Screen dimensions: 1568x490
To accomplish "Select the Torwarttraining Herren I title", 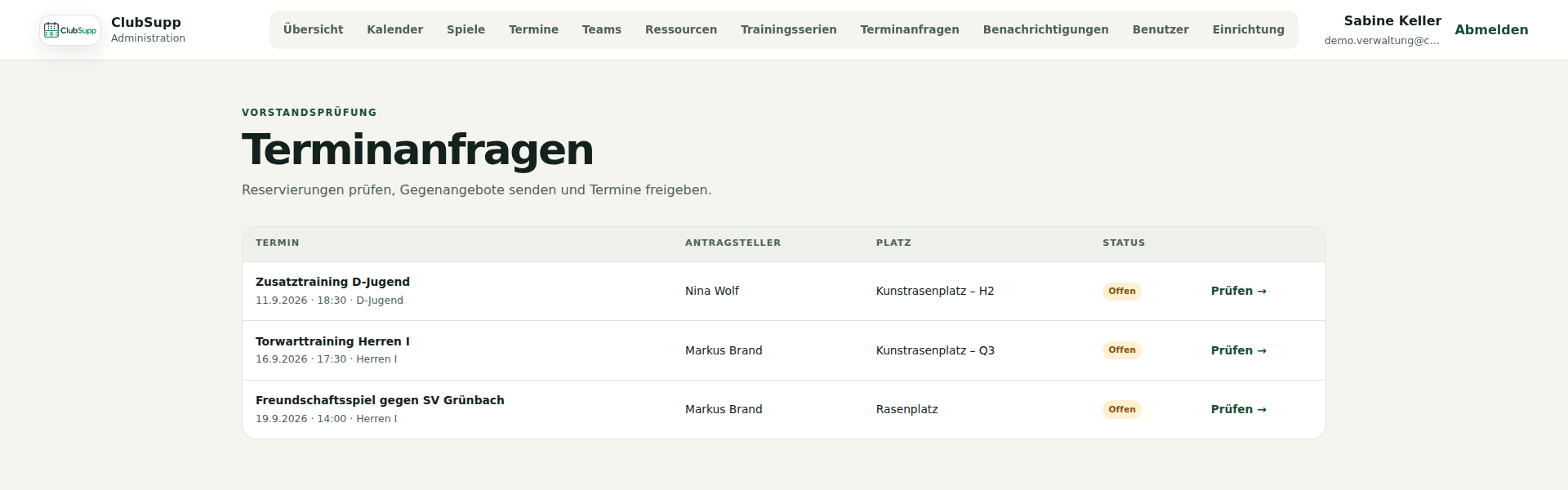I will (332, 341).
